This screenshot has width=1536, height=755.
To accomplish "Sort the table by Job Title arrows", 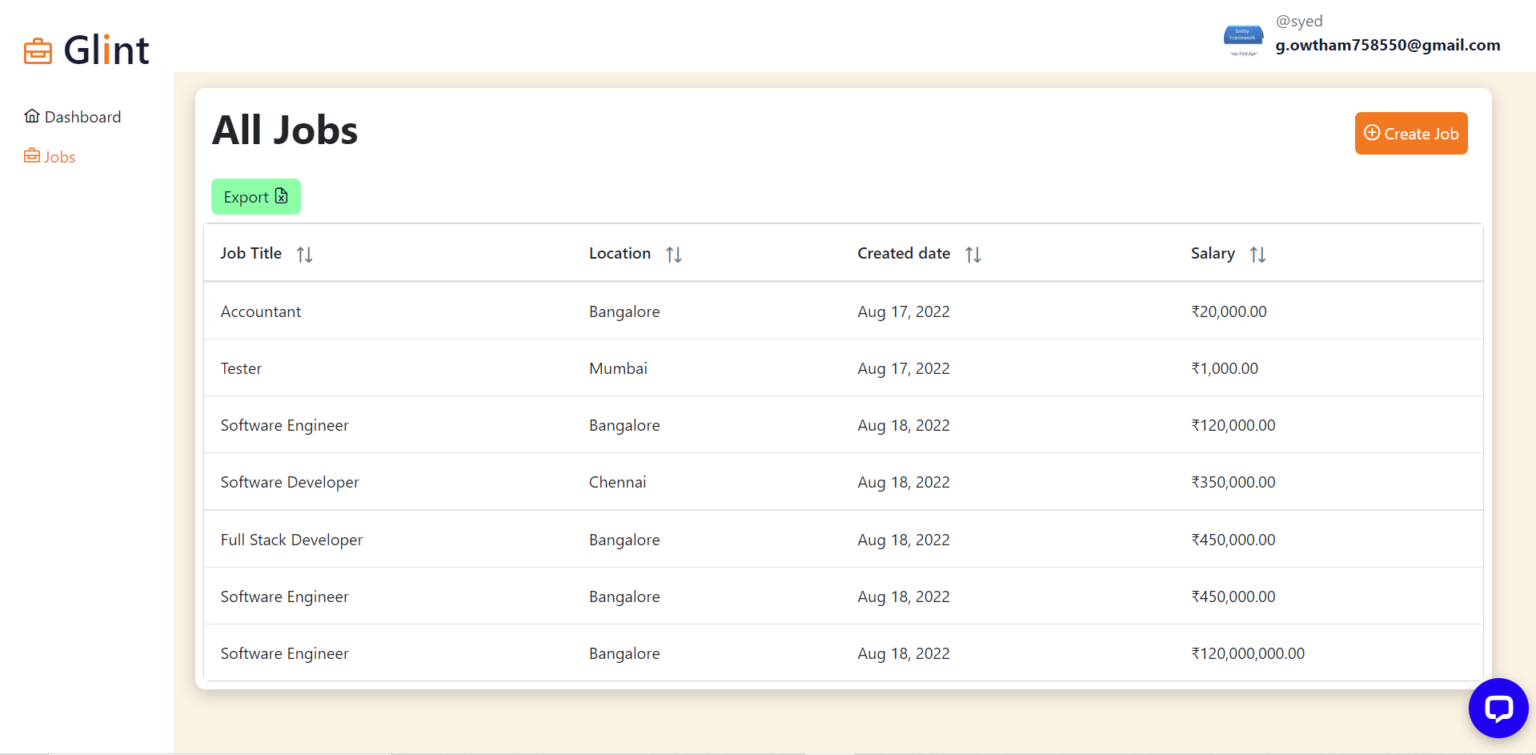I will pos(305,255).
